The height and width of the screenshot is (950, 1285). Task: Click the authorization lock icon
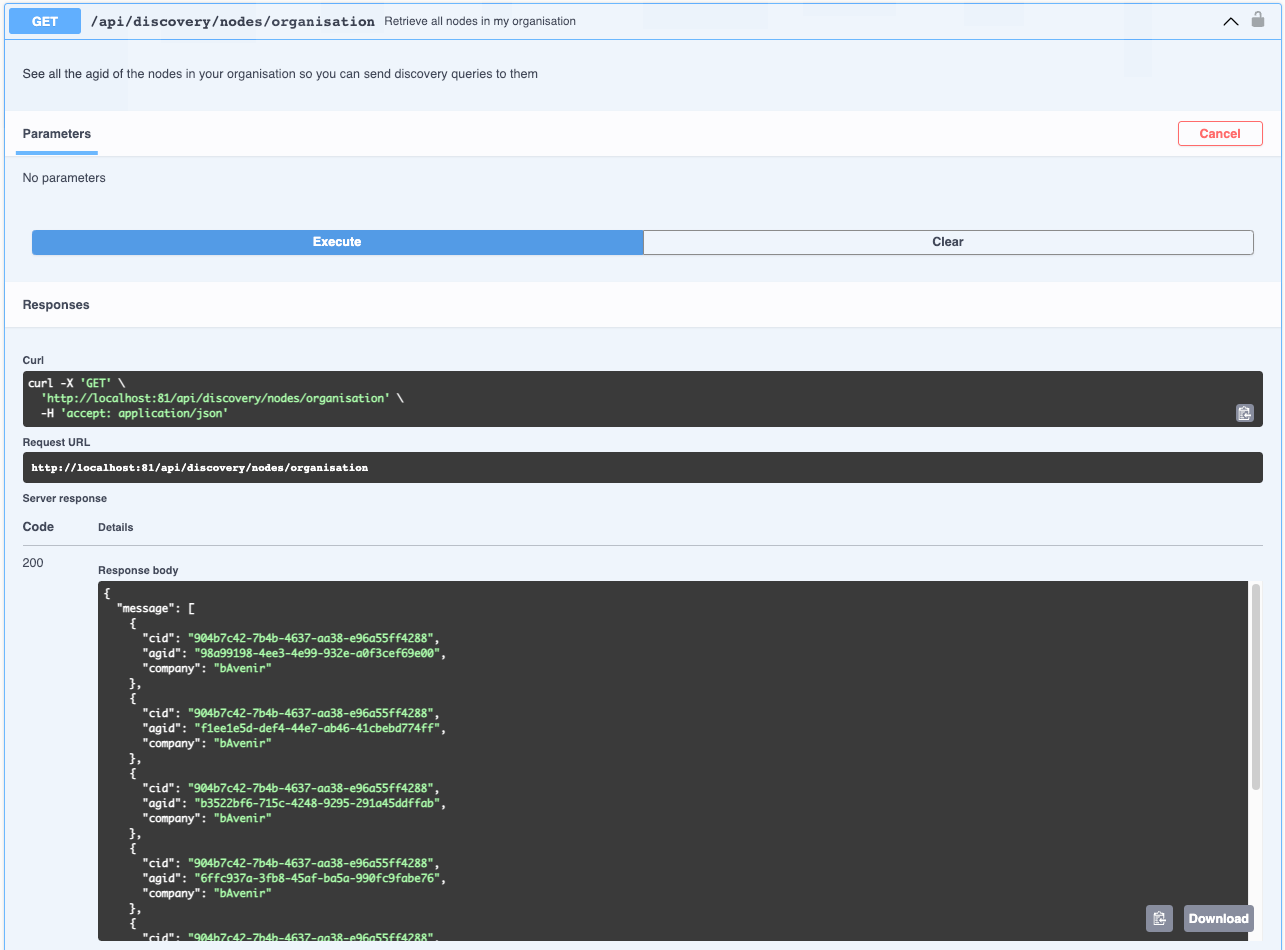(x=1258, y=20)
